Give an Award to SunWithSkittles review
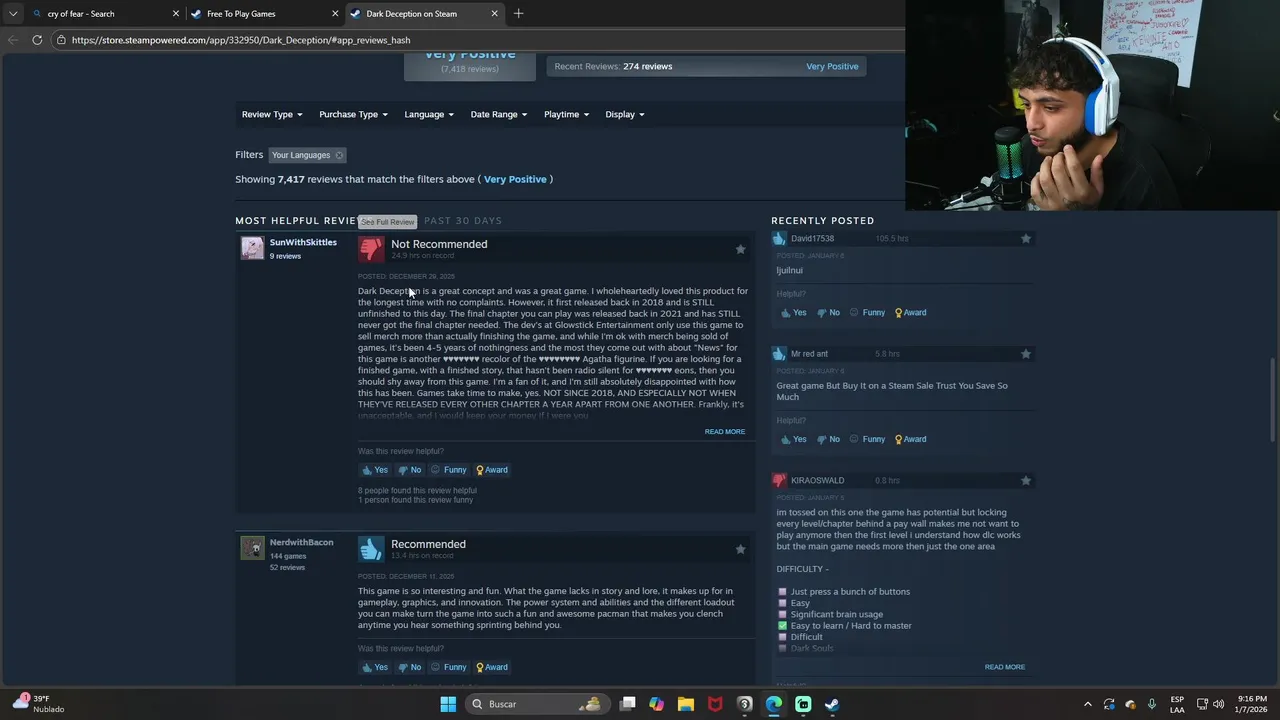 (492, 470)
